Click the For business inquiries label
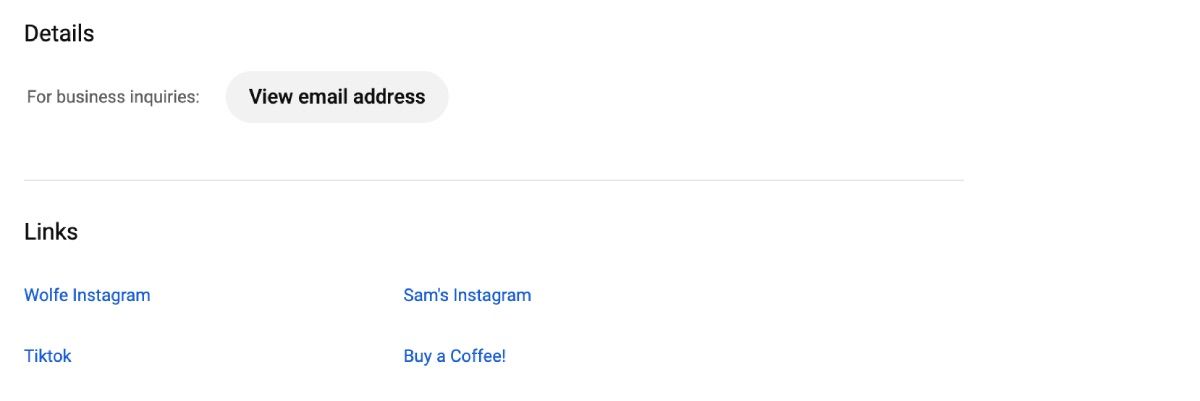 tap(113, 97)
